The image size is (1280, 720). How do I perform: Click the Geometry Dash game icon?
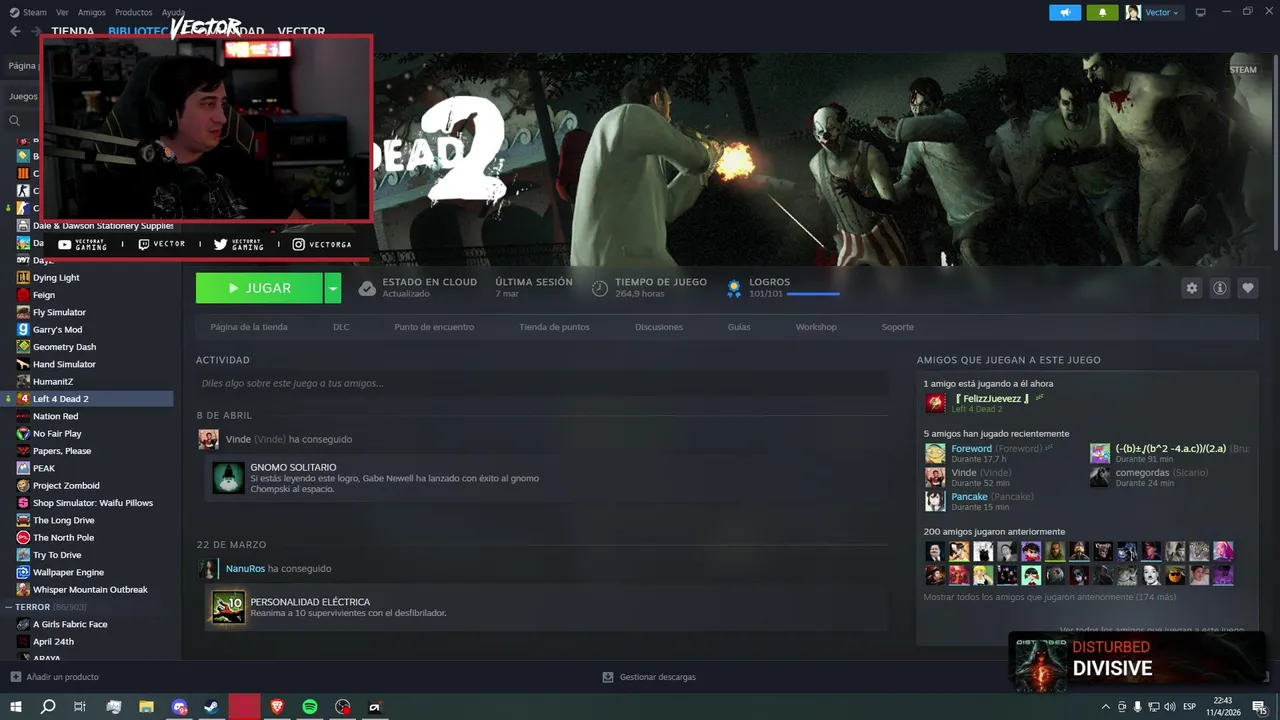(x=23, y=347)
